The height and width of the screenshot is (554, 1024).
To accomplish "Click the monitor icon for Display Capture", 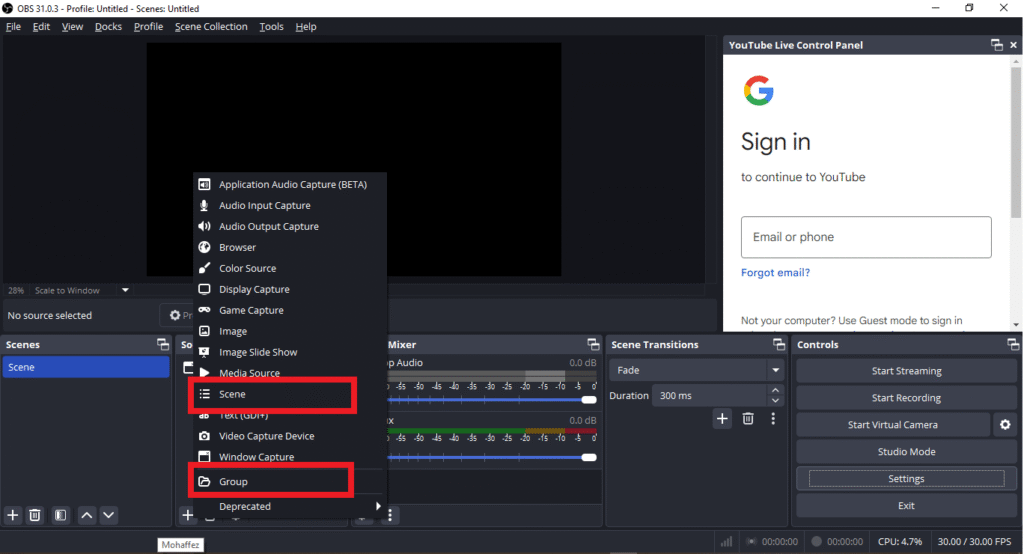I will [x=204, y=289].
